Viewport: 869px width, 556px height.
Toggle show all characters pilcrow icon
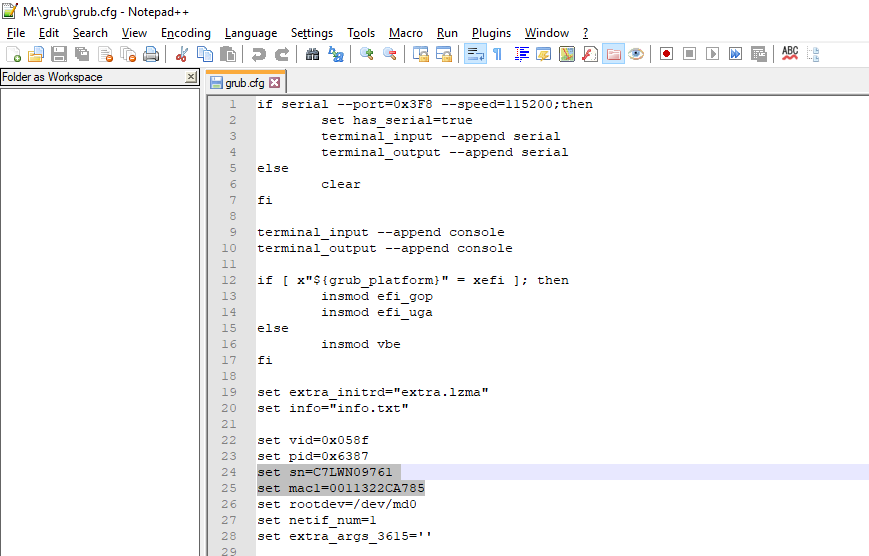[498, 54]
